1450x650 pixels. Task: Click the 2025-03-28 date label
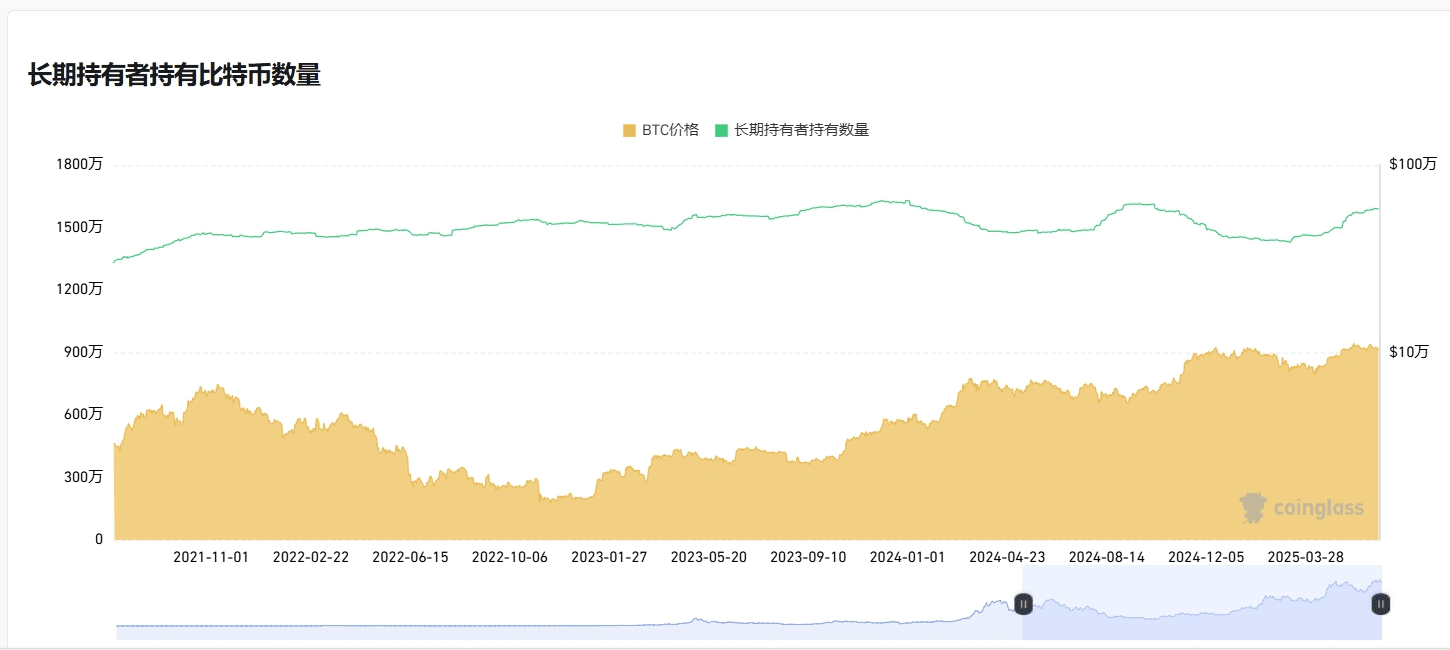[x=1306, y=557]
